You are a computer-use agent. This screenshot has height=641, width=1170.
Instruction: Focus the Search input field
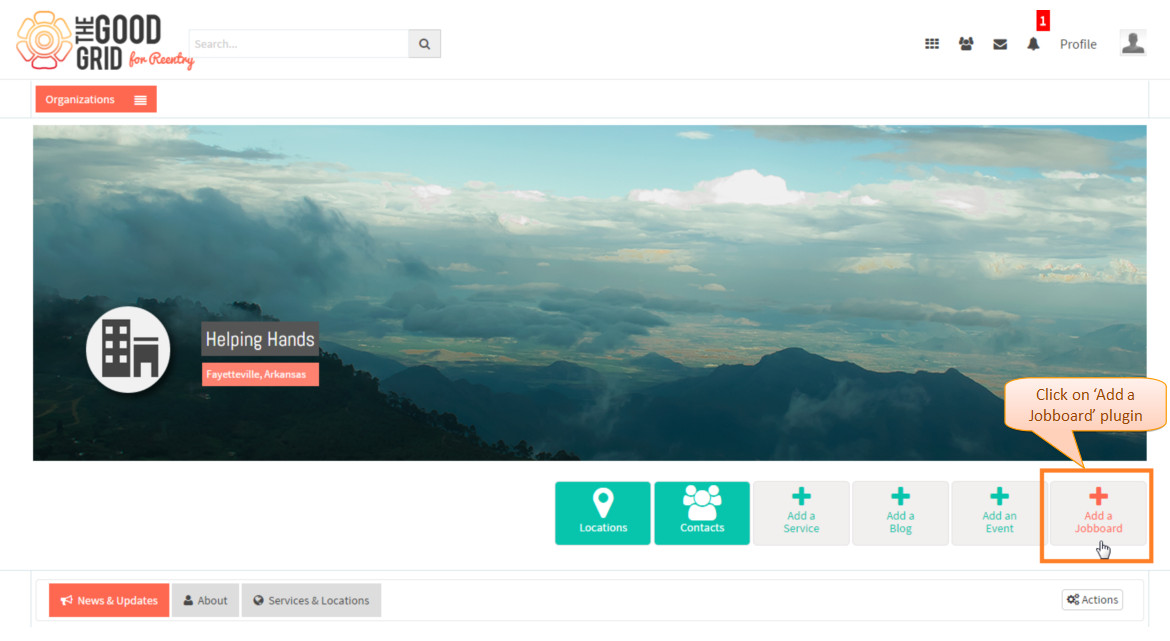click(x=298, y=44)
